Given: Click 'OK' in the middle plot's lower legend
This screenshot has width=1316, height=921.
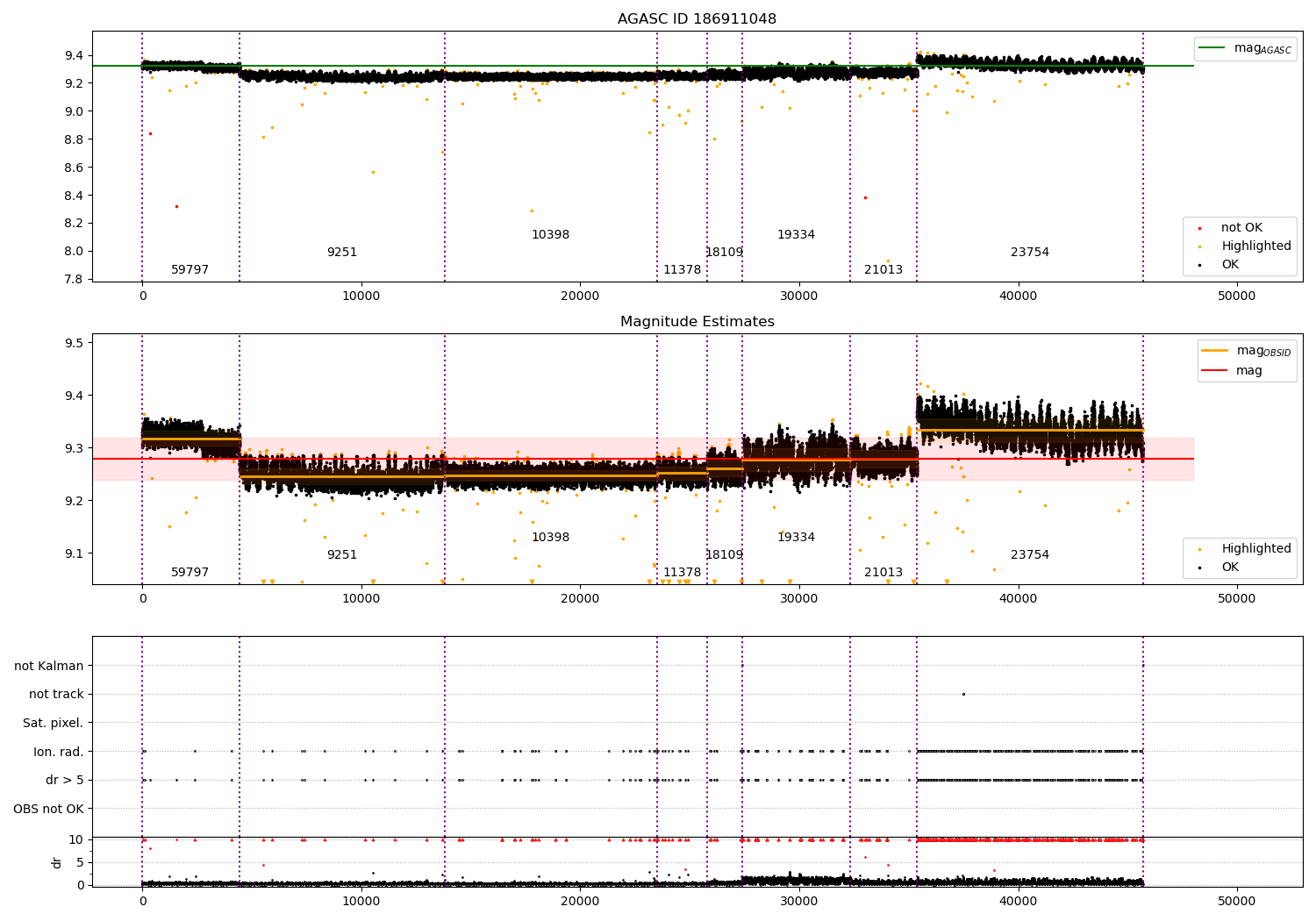Looking at the screenshot, I should [x=1230, y=567].
